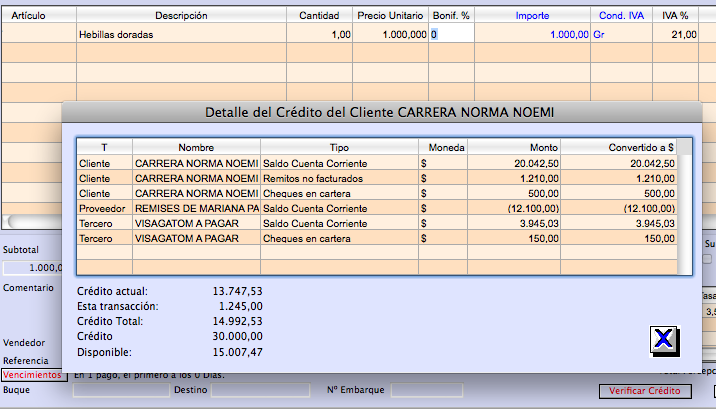The image size is (716, 409).
Task: Click the Verificar Crédito button
Action: coord(644,391)
